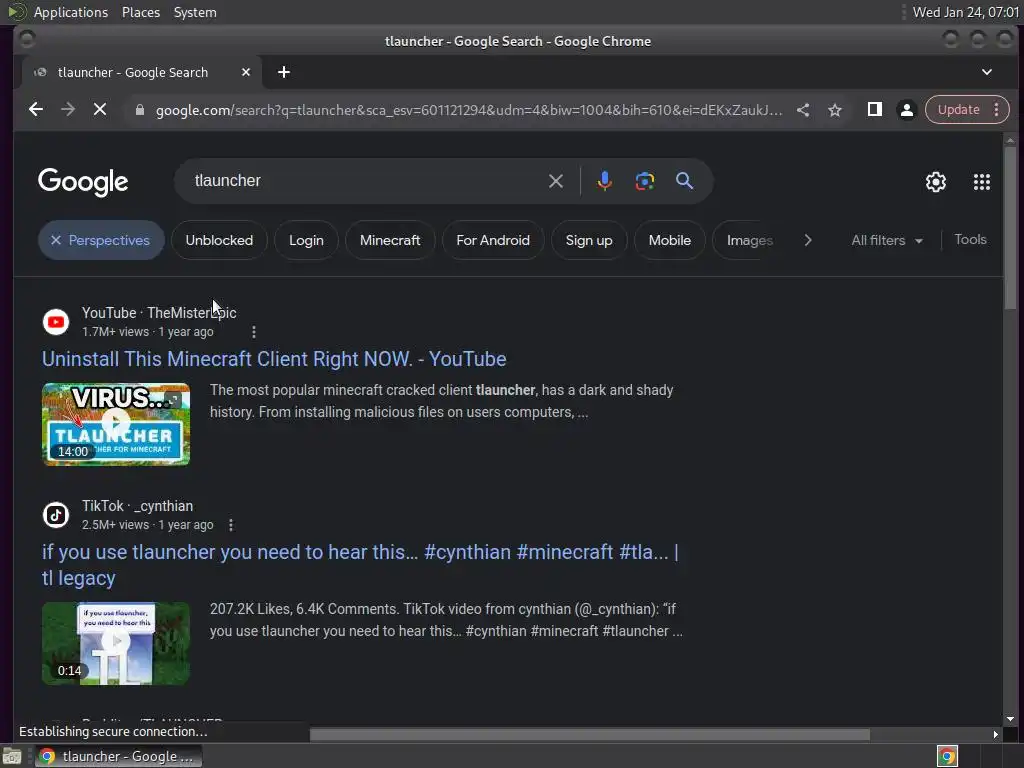1024x768 pixels.
Task: Open the Applications menu
Action: click(71, 12)
